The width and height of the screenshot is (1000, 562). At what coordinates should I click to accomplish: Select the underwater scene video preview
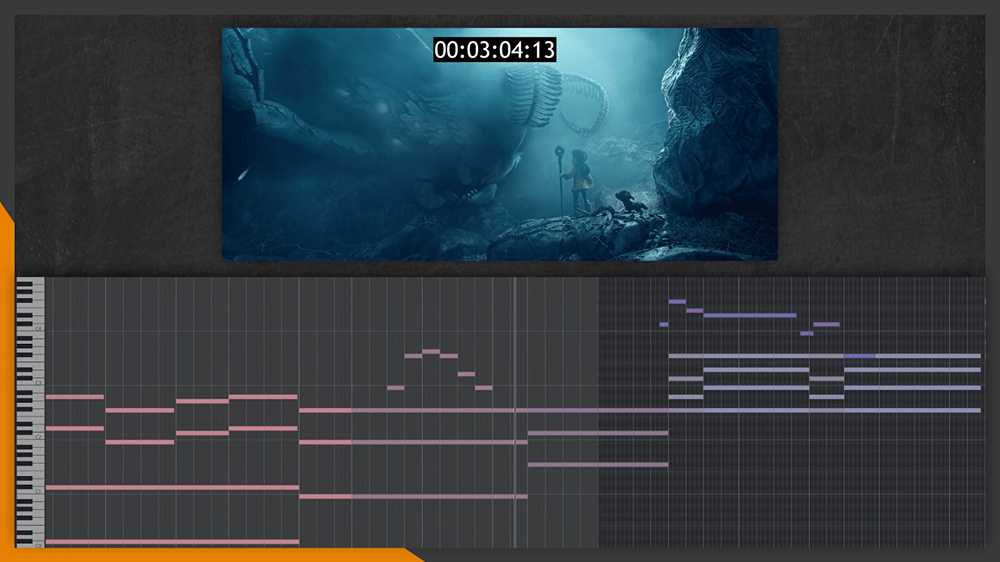[500, 144]
